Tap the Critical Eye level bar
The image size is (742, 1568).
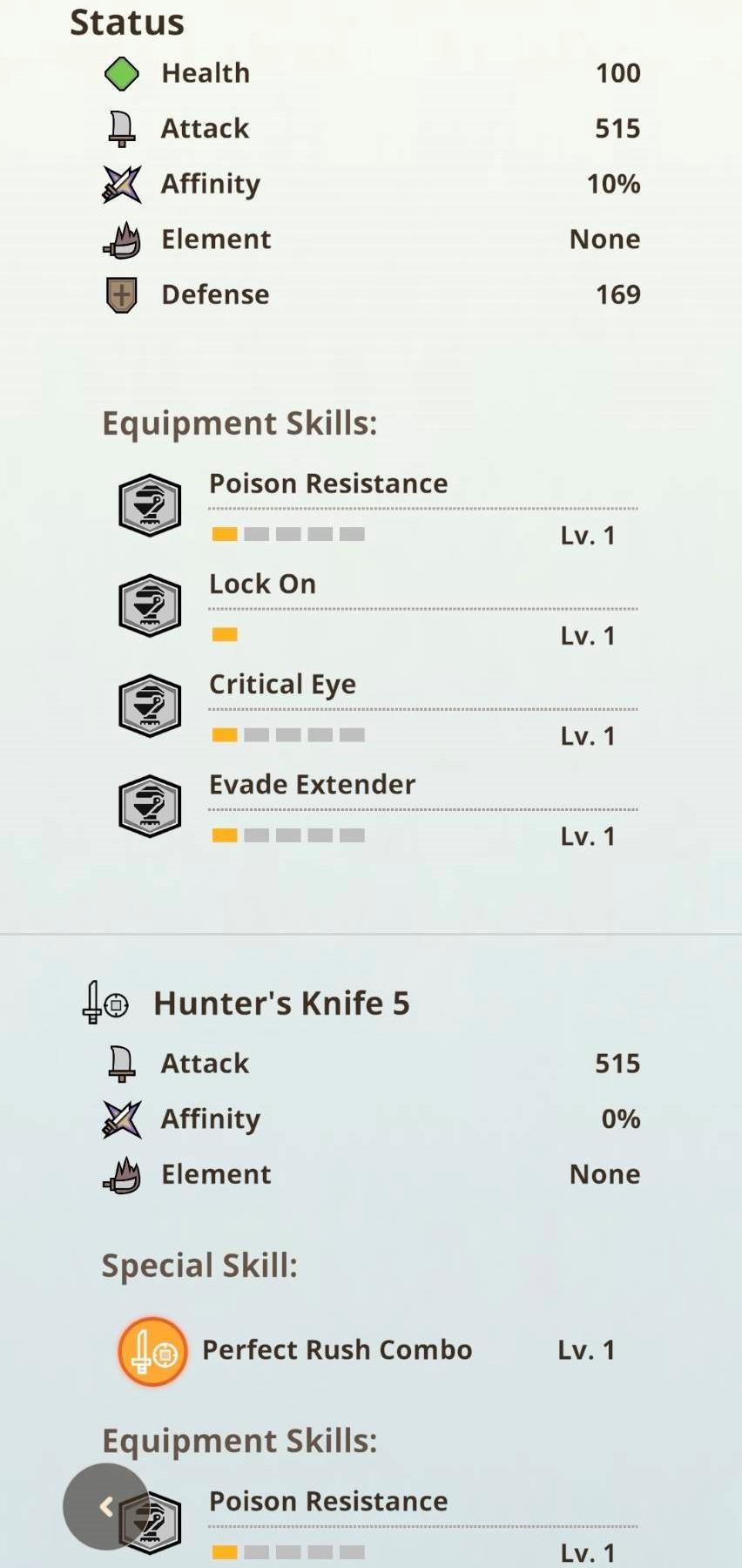[x=288, y=735]
